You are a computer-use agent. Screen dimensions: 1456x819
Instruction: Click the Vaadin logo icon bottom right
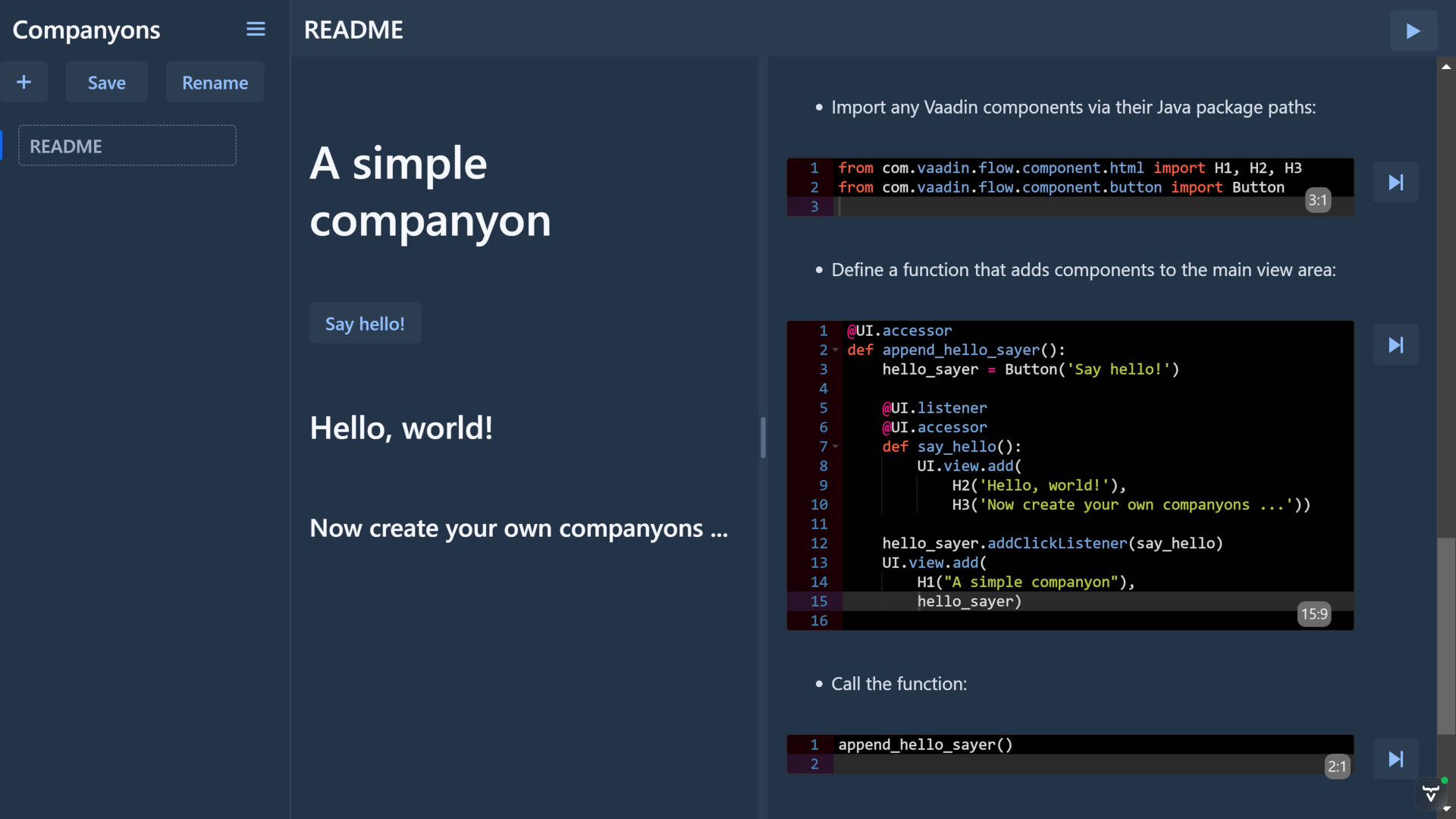click(x=1430, y=795)
